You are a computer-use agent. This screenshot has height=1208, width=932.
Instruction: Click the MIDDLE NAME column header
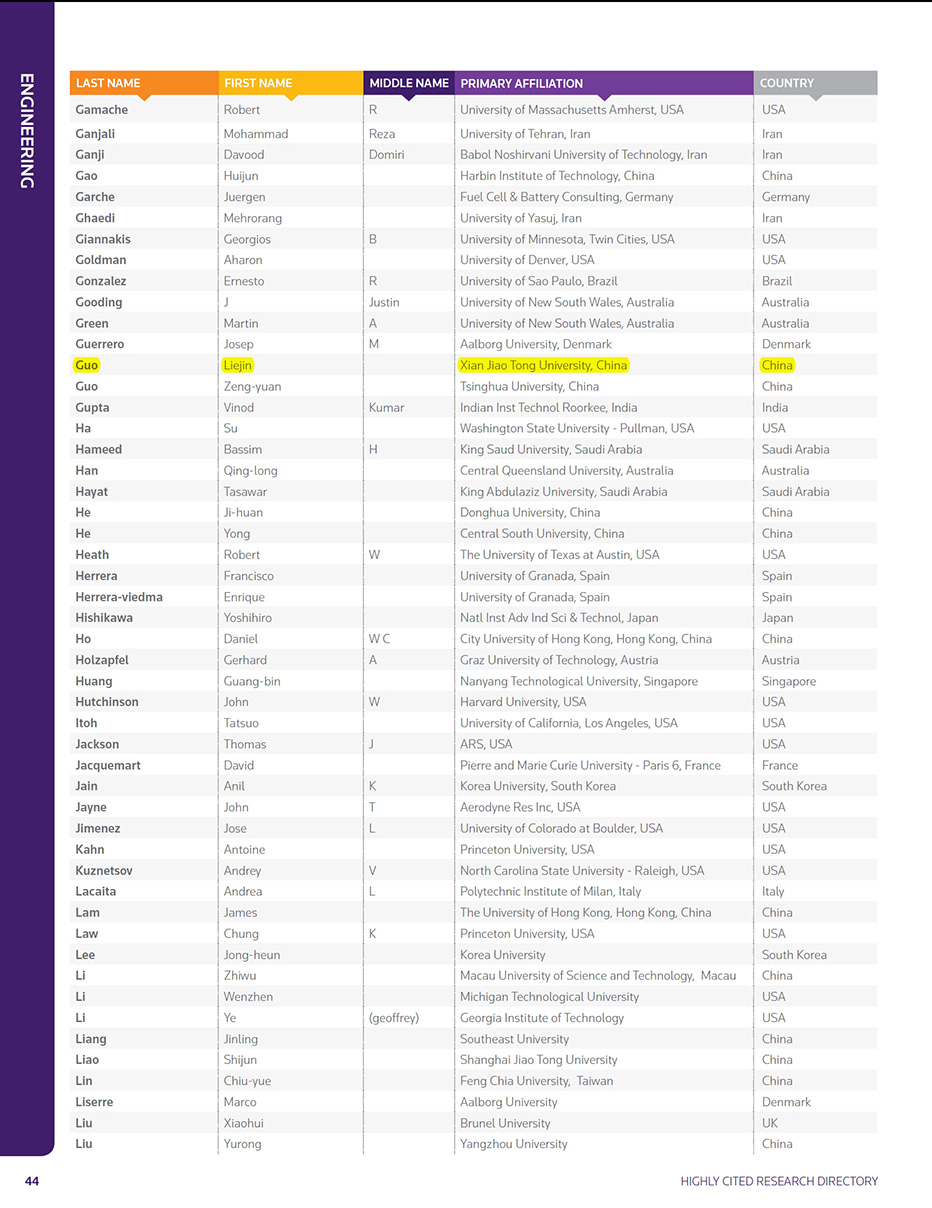(409, 83)
